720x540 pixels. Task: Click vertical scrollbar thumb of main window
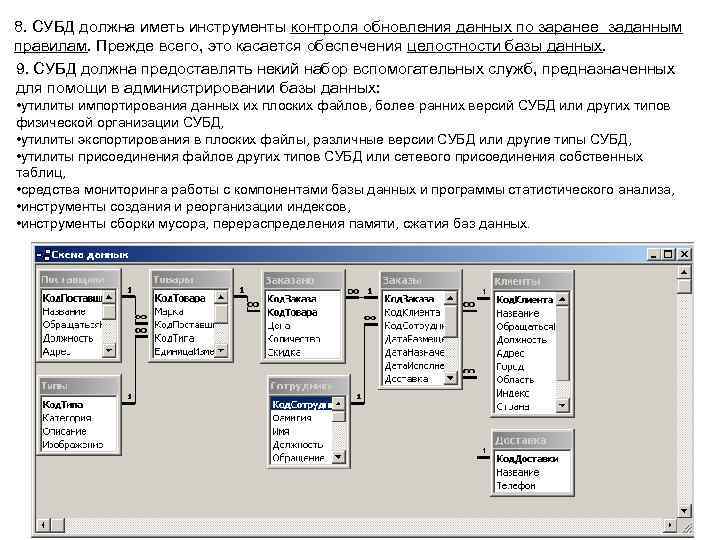tap(684, 286)
